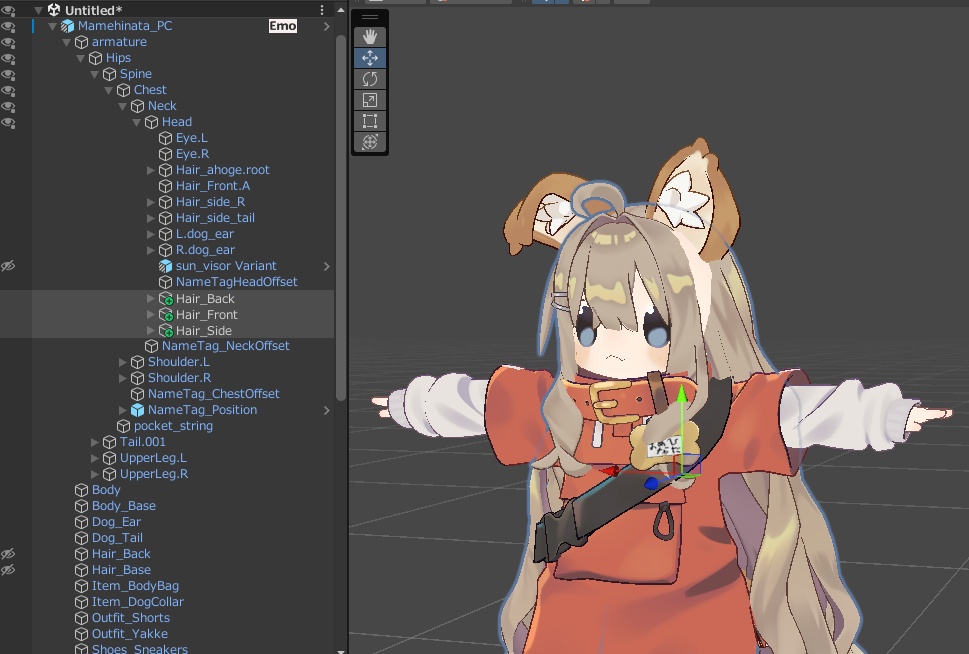Expand UpperLeg.R
The width and height of the screenshot is (969, 654).
pyautogui.click(x=94, y=474)
